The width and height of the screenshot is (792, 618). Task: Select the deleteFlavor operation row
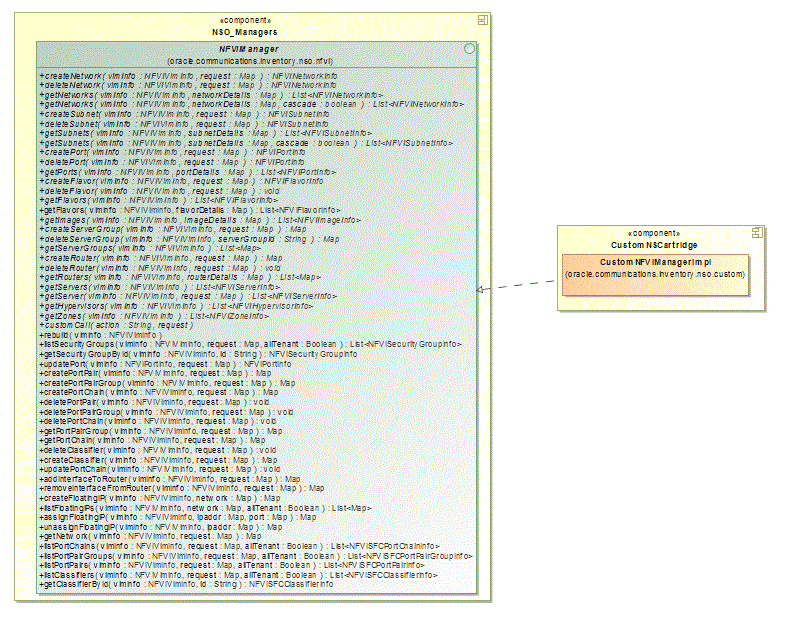pos(159,191)
